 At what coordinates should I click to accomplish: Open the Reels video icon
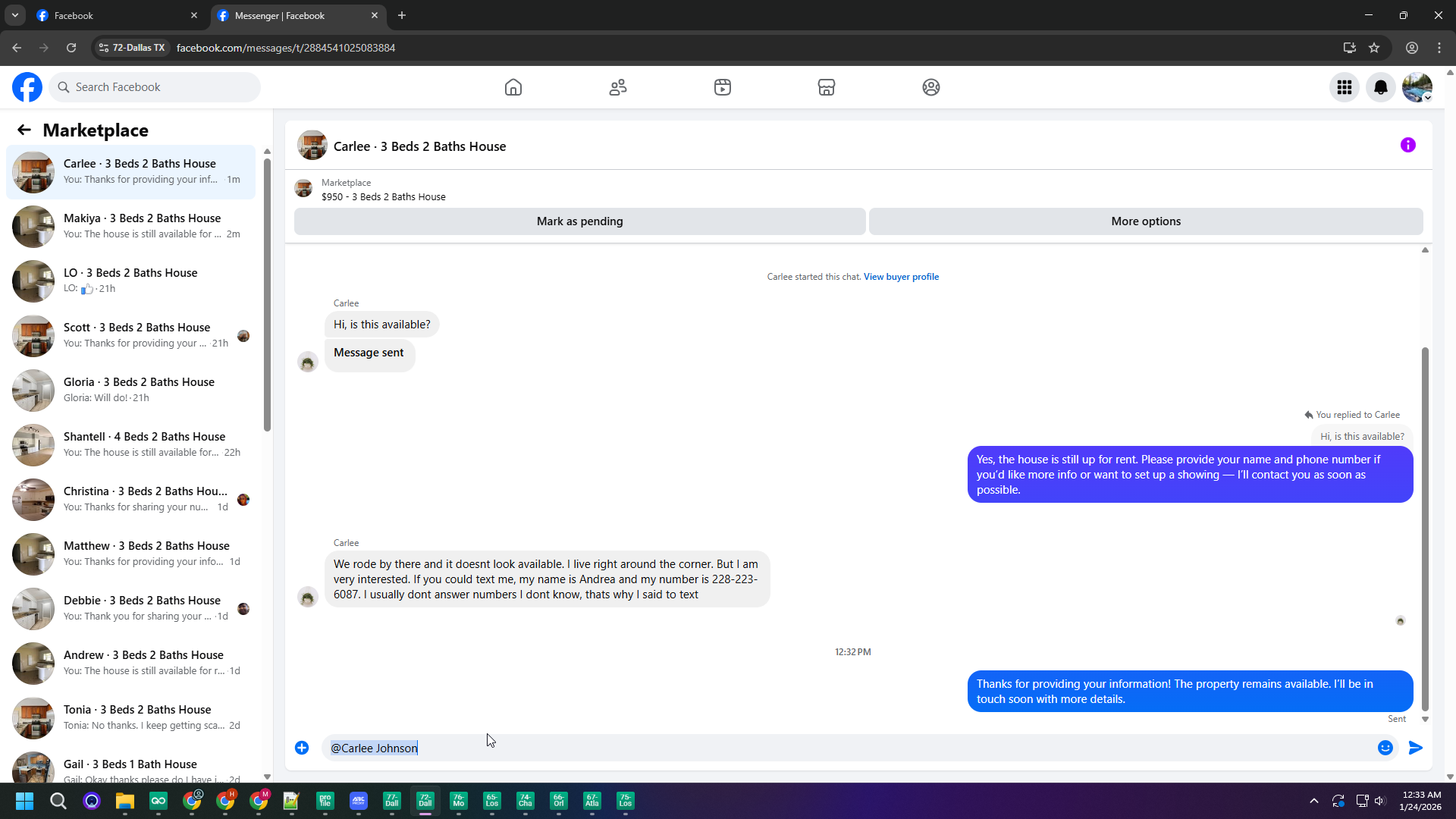[x=723, y=87]
